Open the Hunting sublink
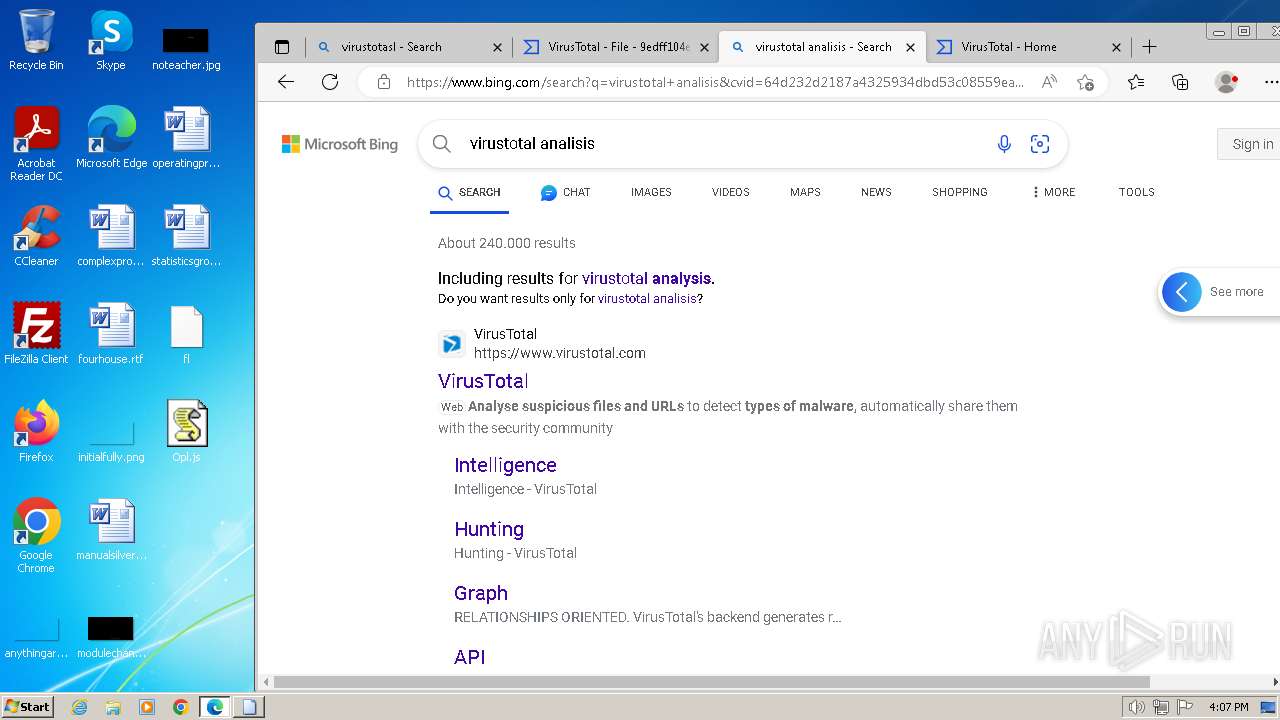Viewport: 1280px width, 720px height. click(489, 529)
